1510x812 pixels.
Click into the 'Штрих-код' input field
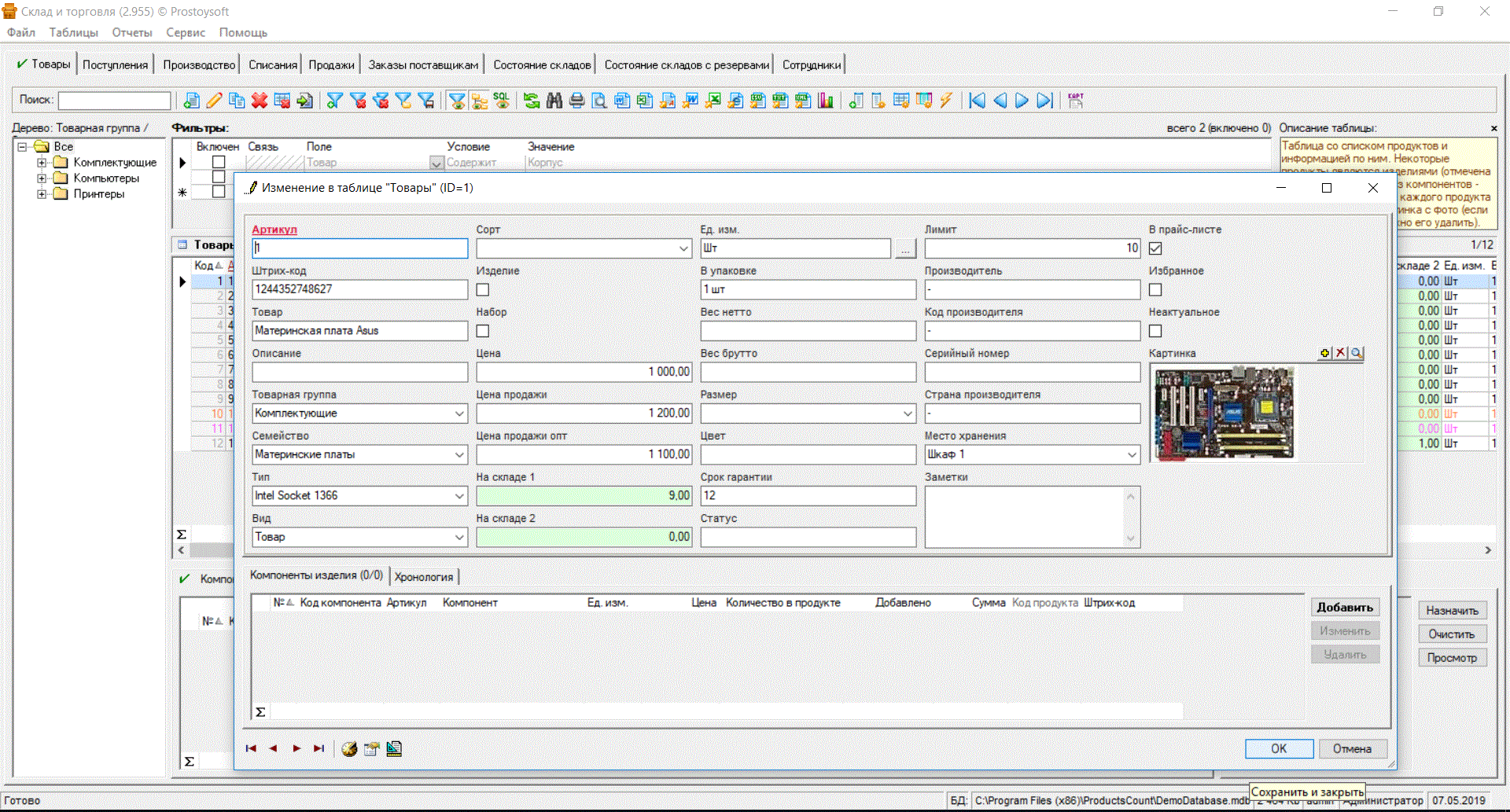click(359, 289)
